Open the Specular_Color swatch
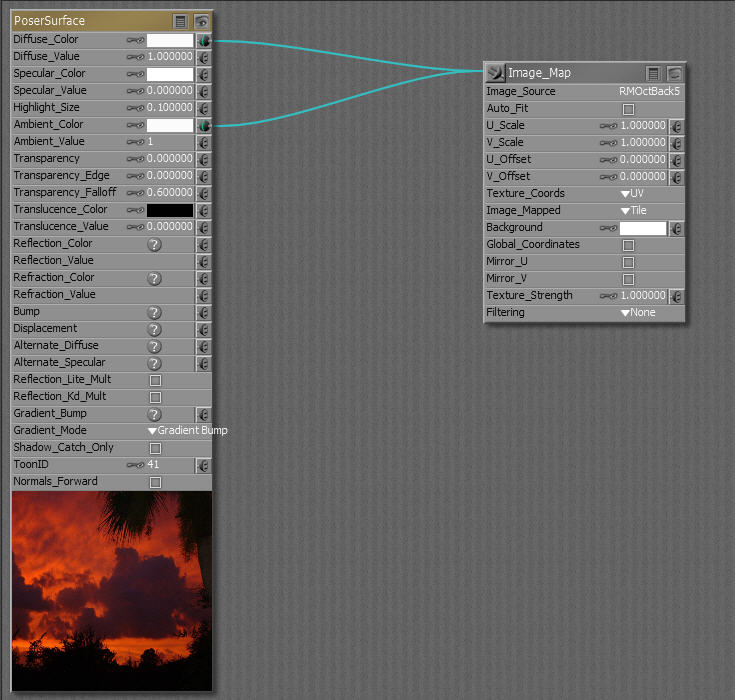The width and height of the screenshot is (735, 700). [x=170, y=75]
